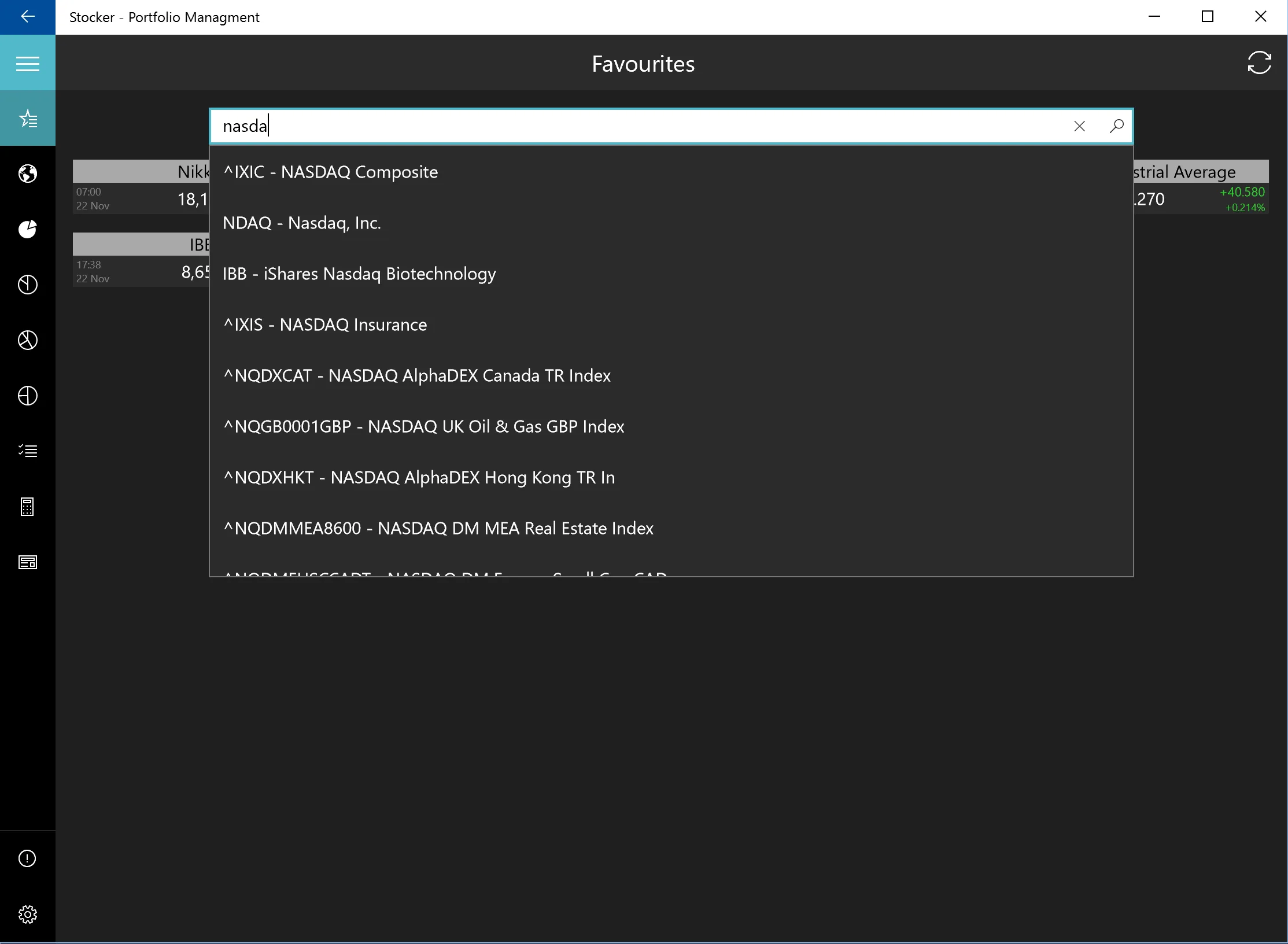The width and height of the screenshot is (1288, 944).
Task: Select ^NQDXHKT AlphaDEX Hong Kong suggestion
Action: tap(671, 477)
